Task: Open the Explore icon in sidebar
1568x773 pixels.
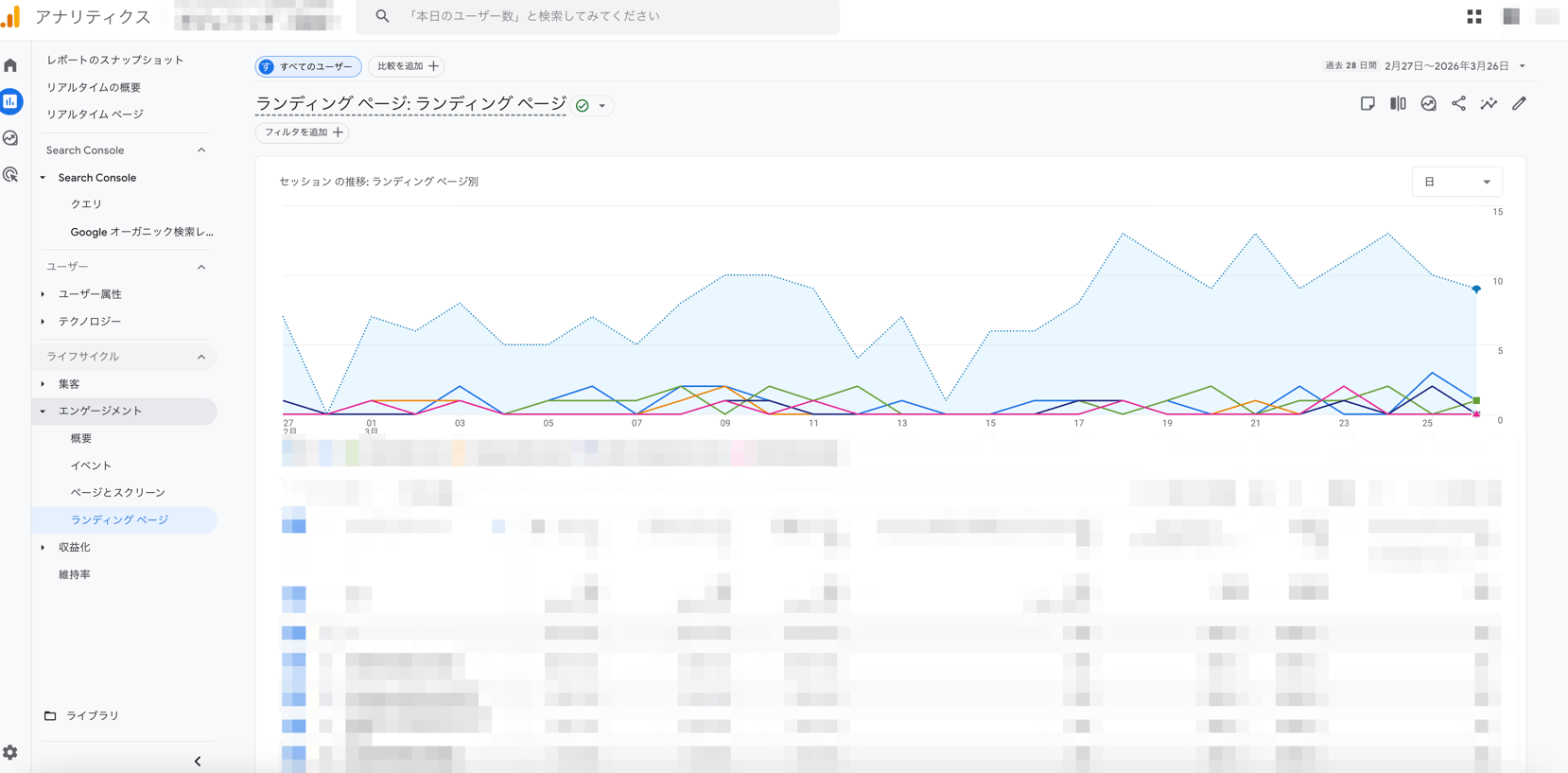Action: 10,138
